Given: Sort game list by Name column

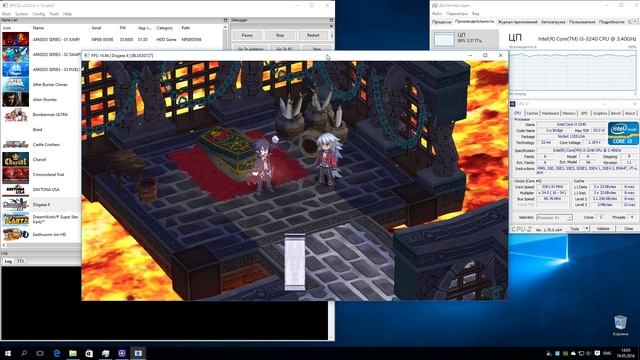Looking at the screenshot, I should (38, 28).
